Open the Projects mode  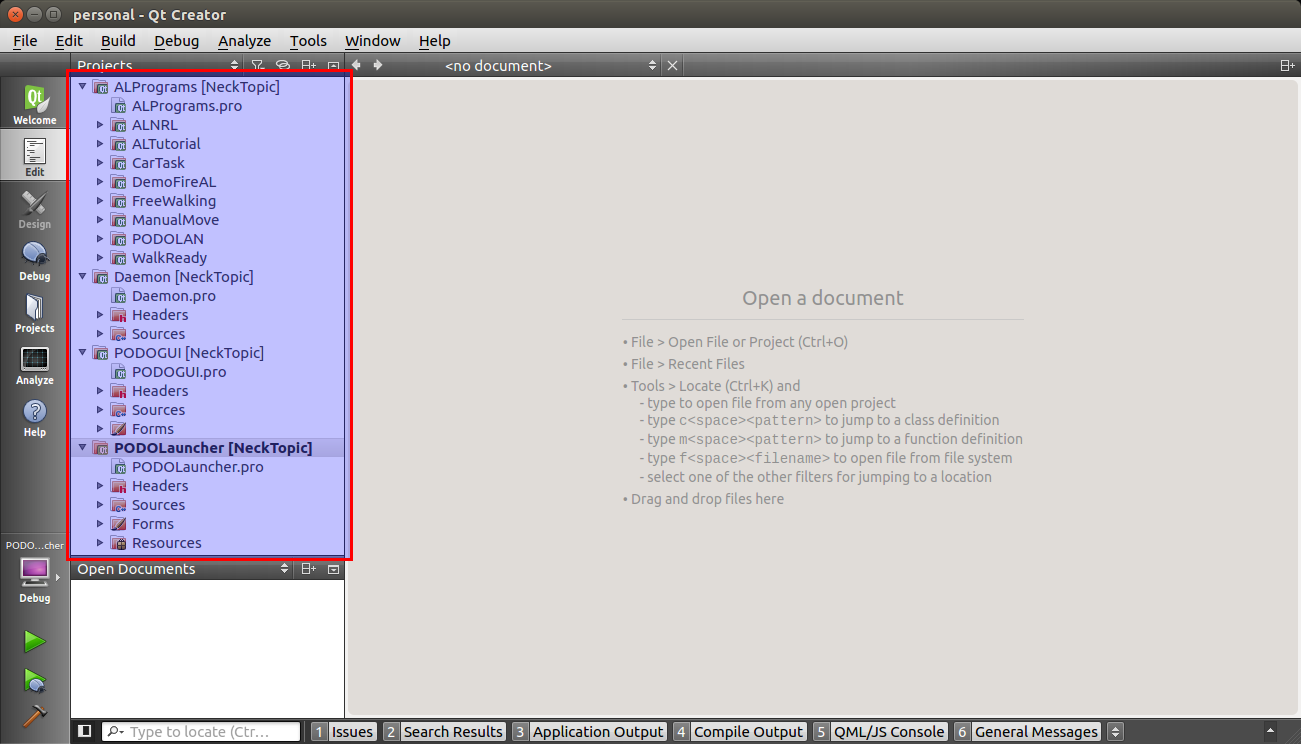tap(34, 312)
